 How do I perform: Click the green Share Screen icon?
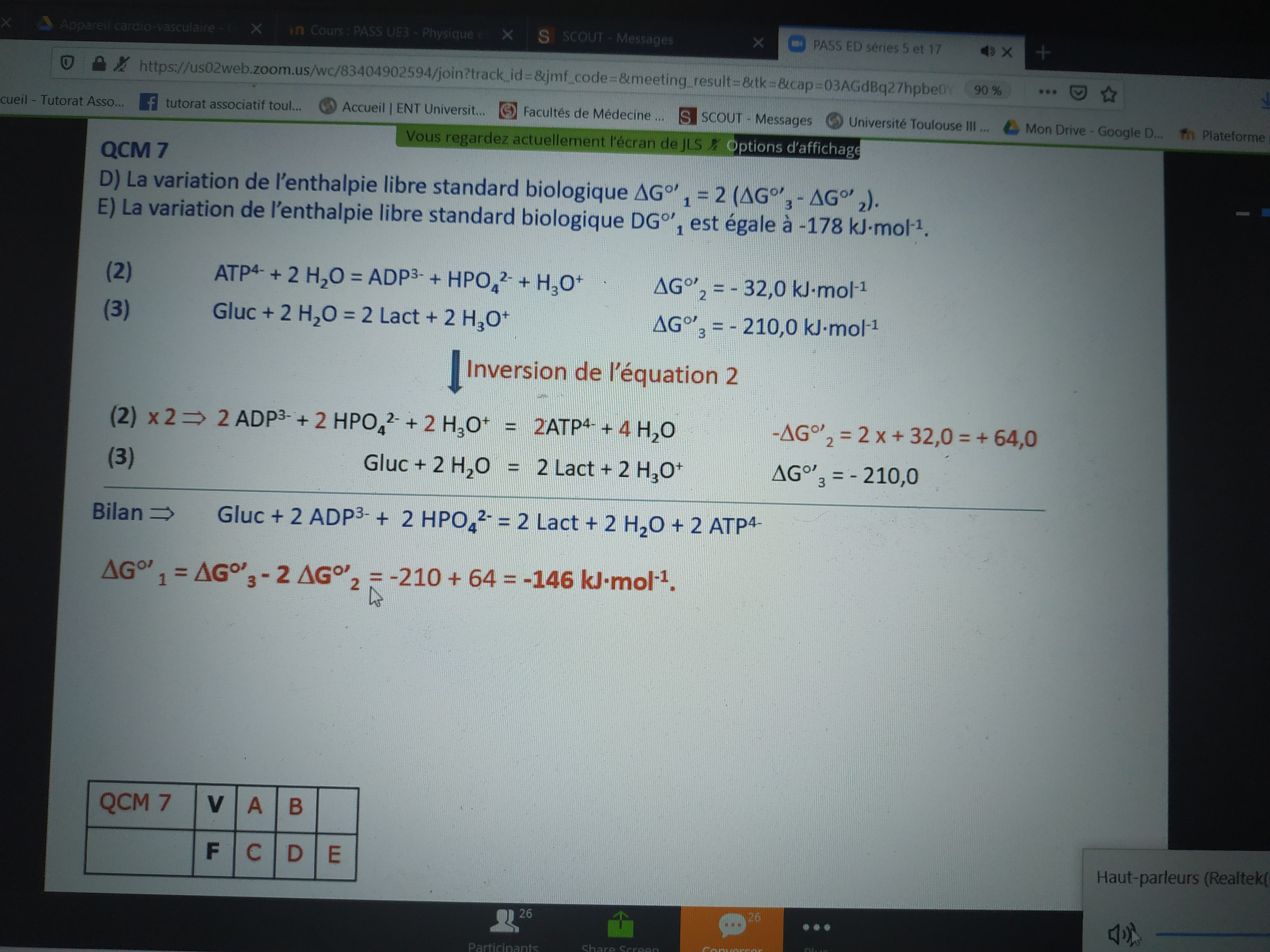click(x=620, y=924)
